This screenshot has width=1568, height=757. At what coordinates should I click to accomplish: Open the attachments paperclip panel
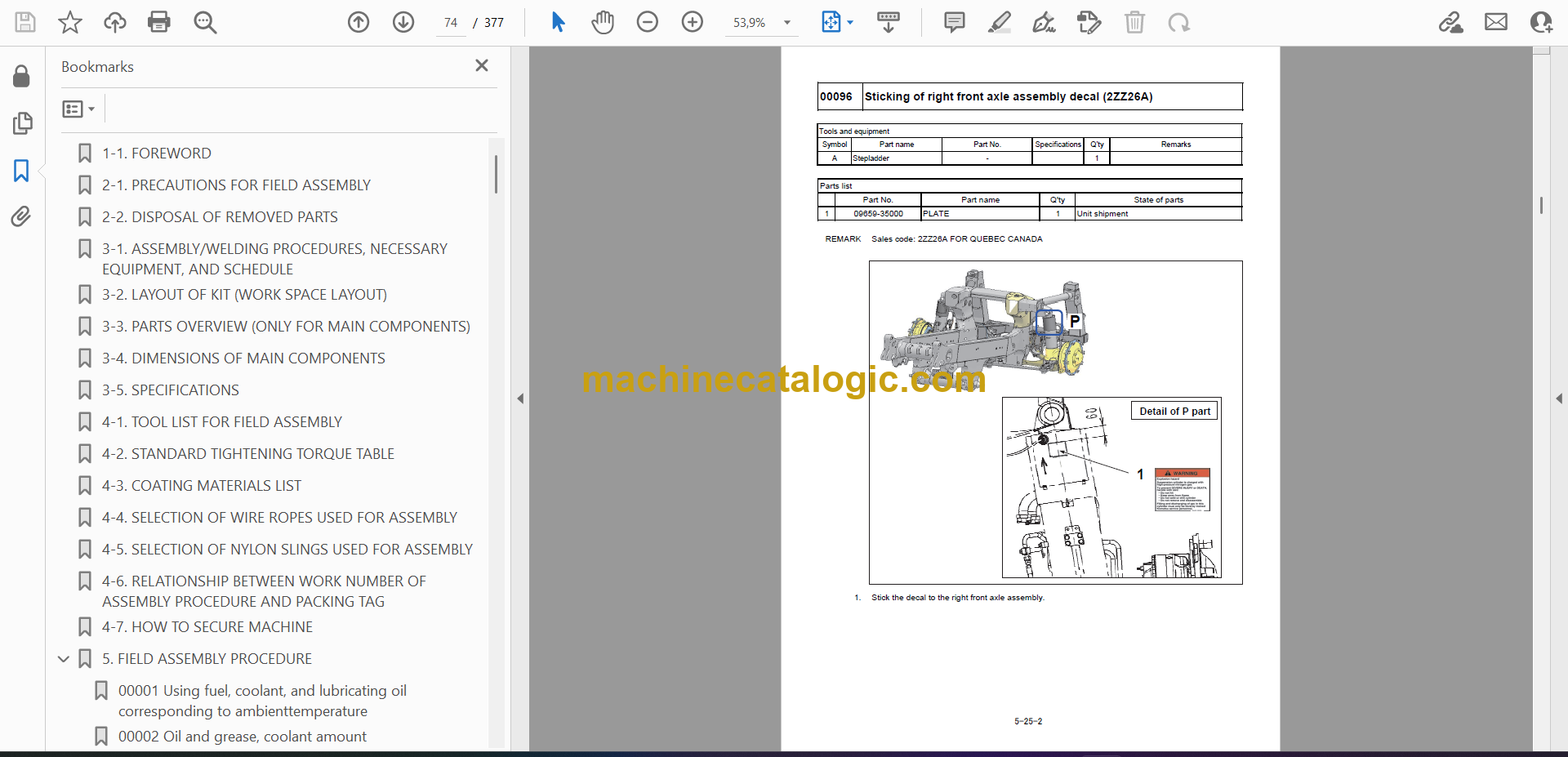click(x=21, y=216)
